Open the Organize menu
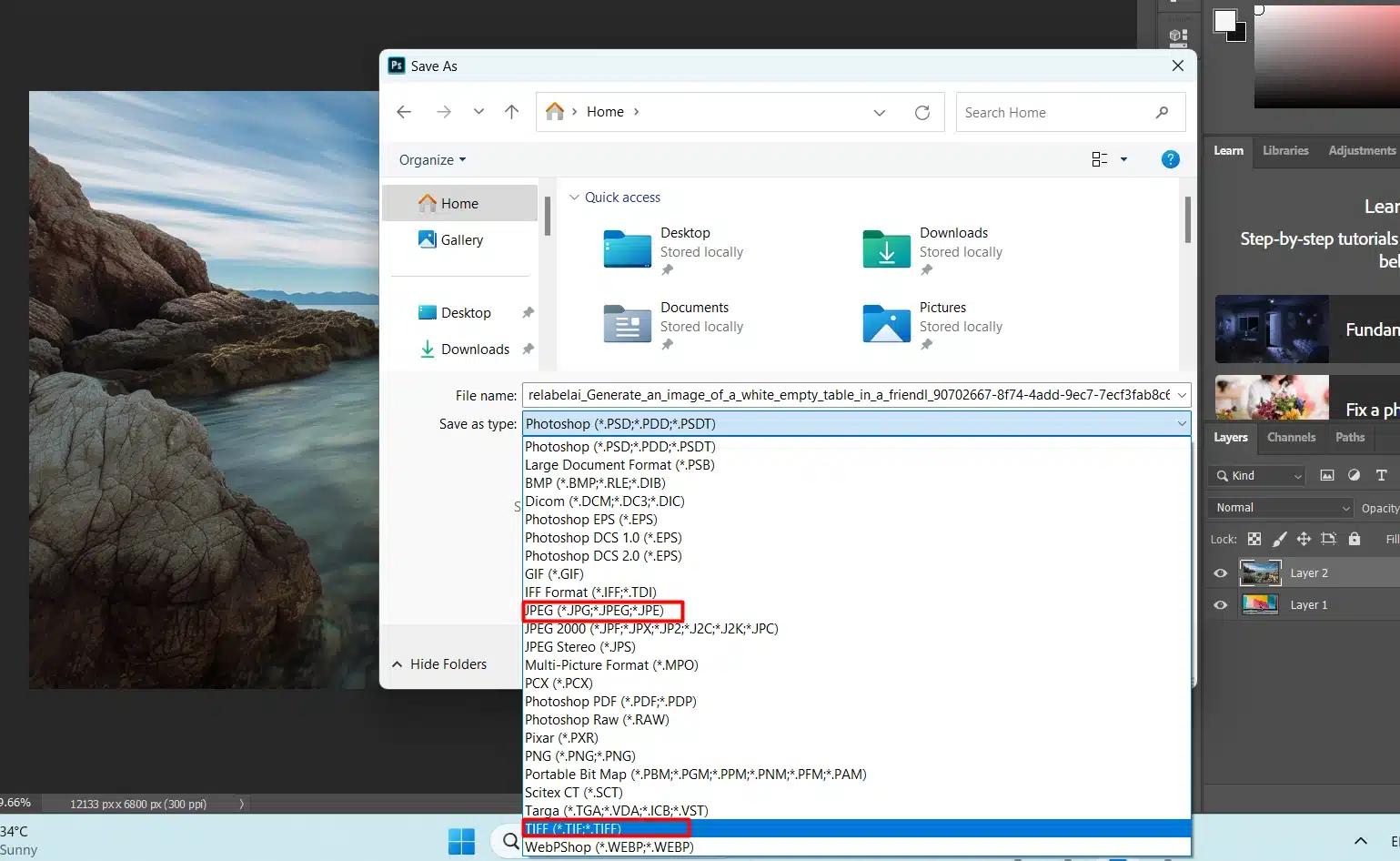1400x861 pixels. point(432,159)
